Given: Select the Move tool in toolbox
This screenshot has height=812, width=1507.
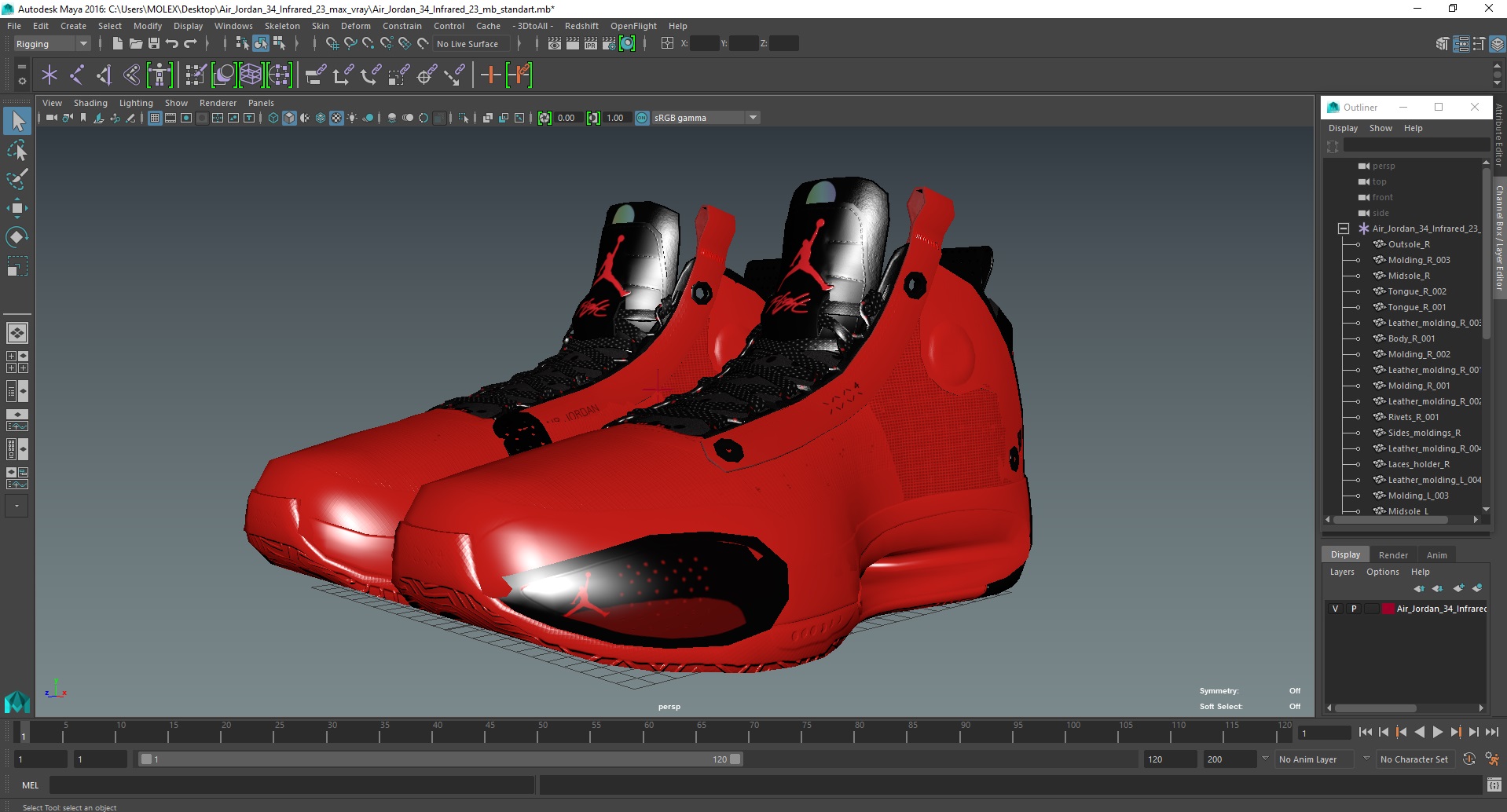Looking at the screenshot, I should (x=16, y=208).
